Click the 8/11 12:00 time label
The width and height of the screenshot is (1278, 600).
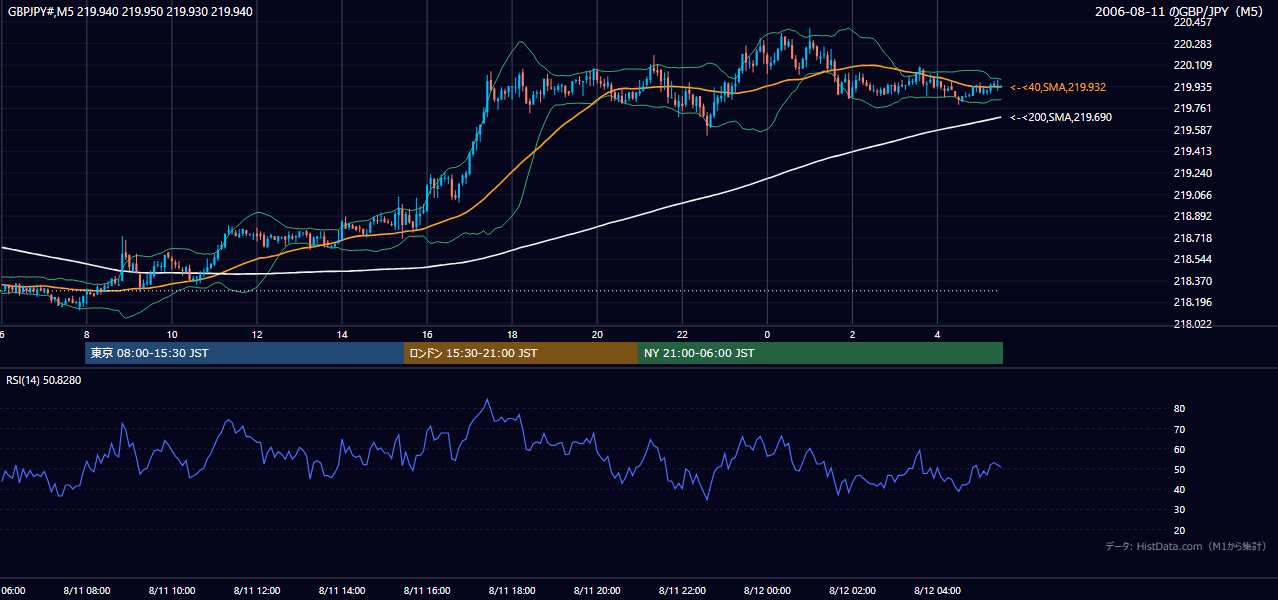257,591
